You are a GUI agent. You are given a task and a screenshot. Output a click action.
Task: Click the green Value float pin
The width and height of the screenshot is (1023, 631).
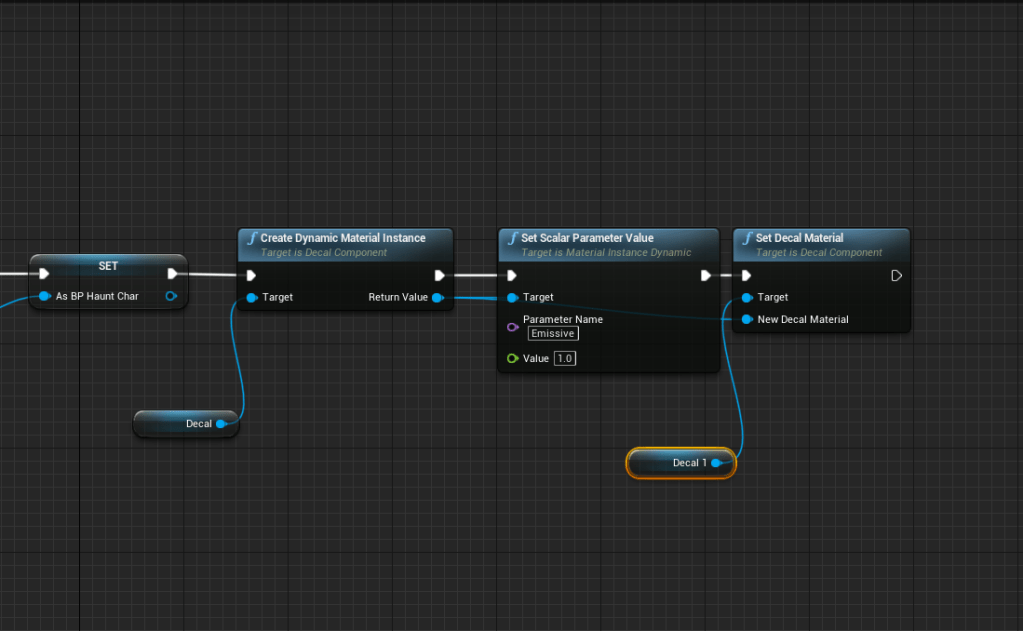512,358
